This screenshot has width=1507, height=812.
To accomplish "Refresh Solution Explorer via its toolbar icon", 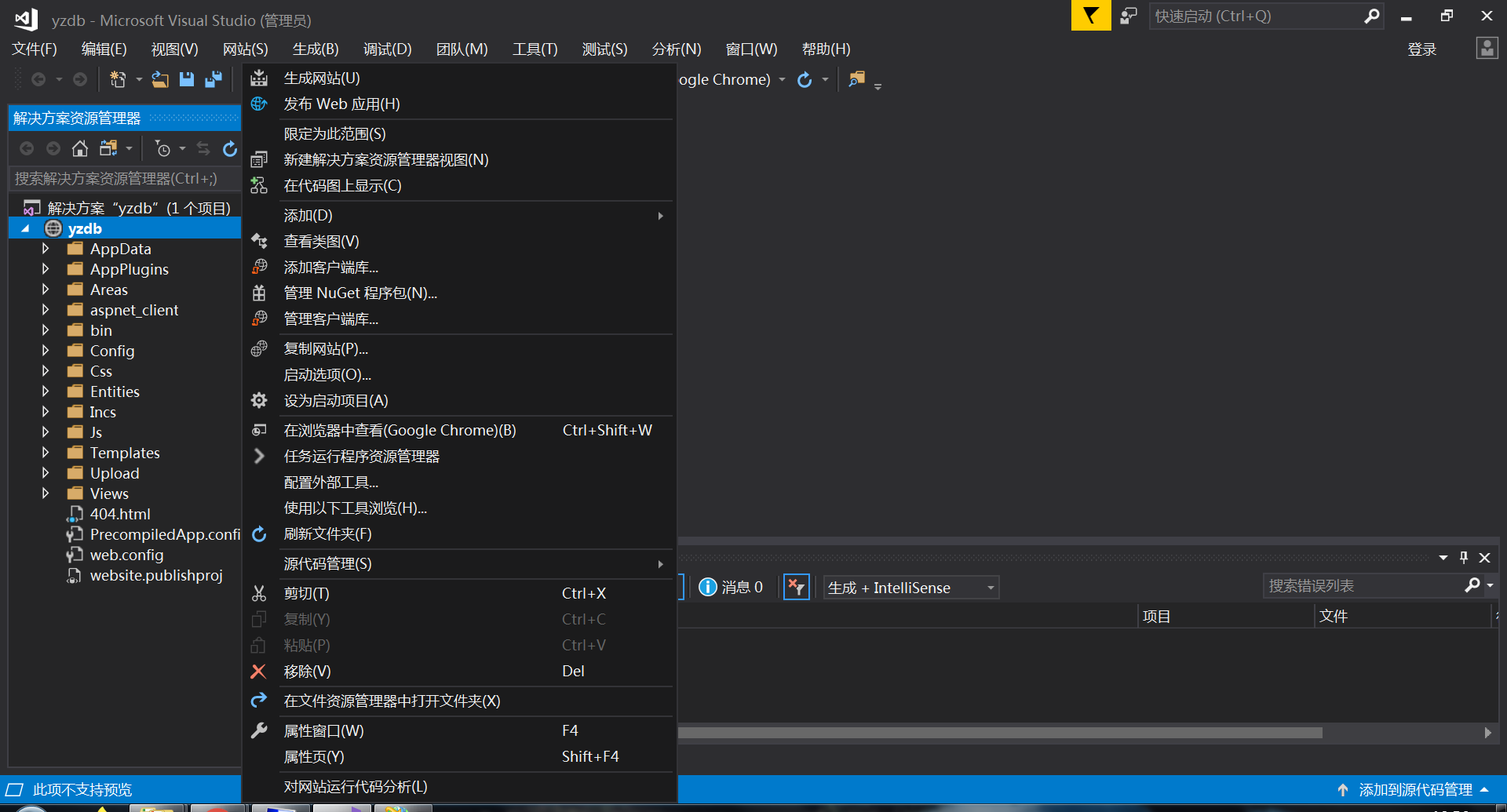I will click(x=229, y=148).
